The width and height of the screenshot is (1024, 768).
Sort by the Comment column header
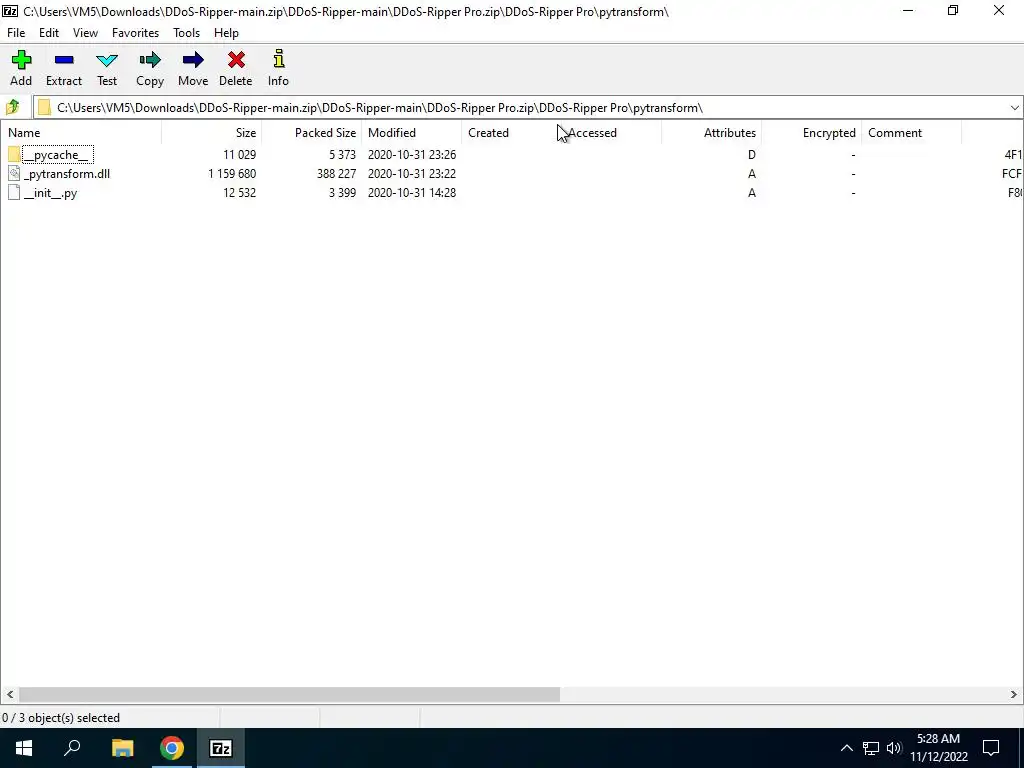point(912,133)
